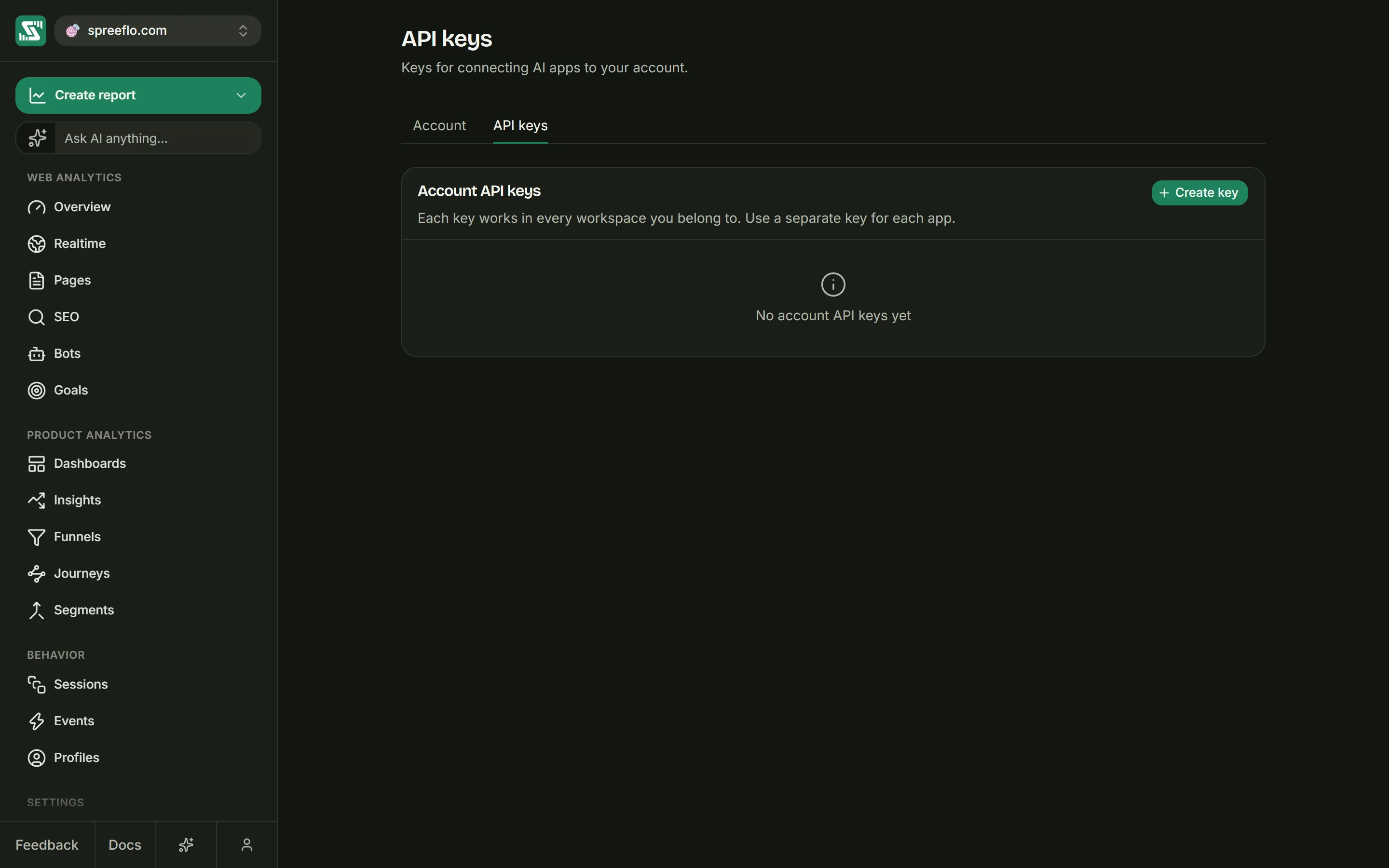The height and width of the screenshot is (868, 1389).
Task: Open the Pages document icon
Action: click(36, 281)
